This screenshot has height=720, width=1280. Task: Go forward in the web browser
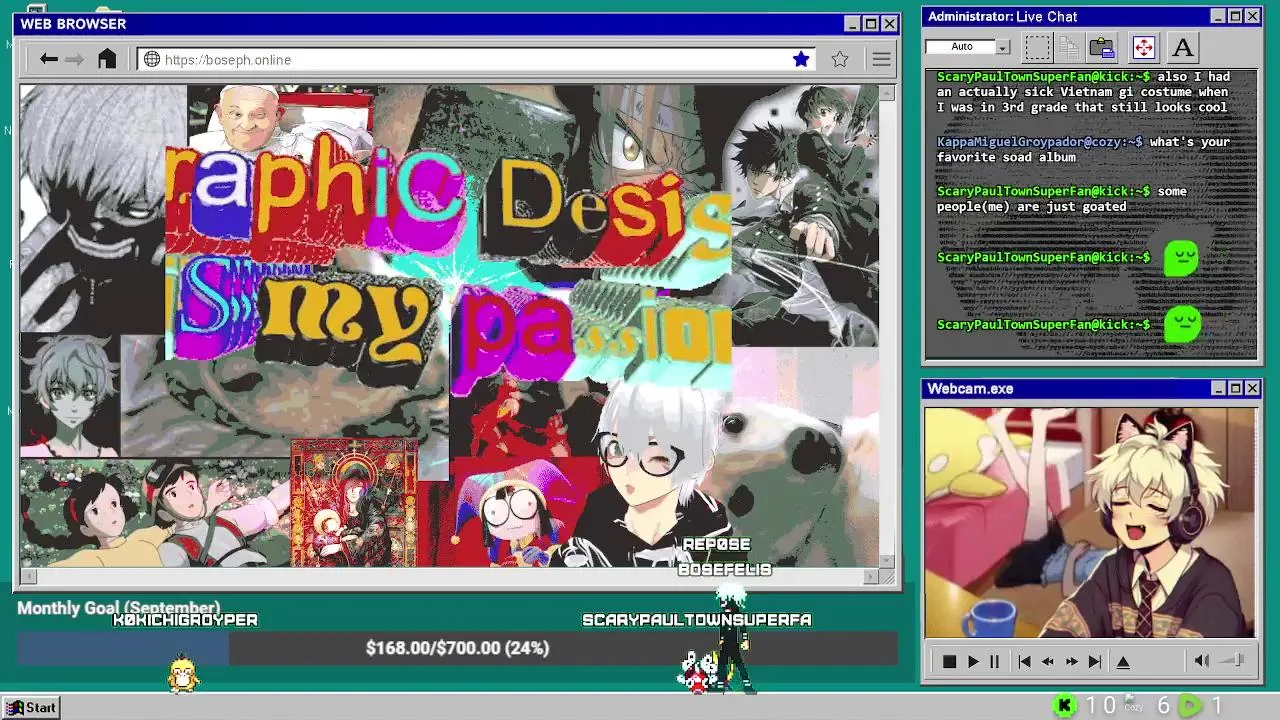tap(75, 60)
